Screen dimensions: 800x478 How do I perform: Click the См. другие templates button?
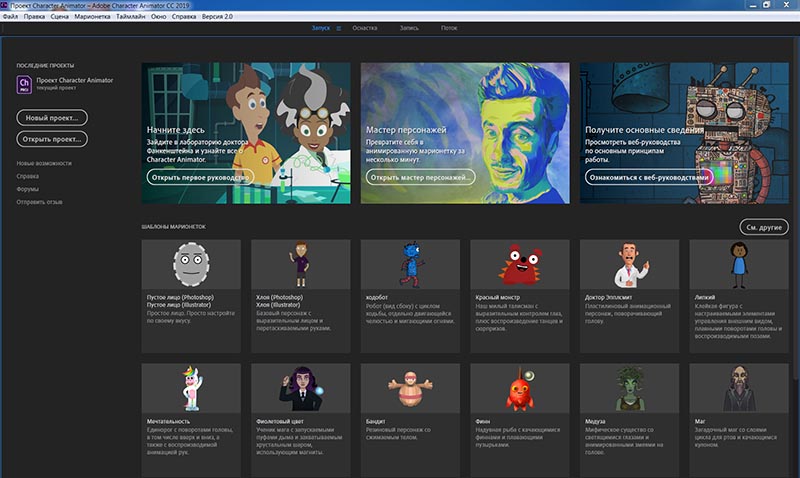[x=764, y=227]
